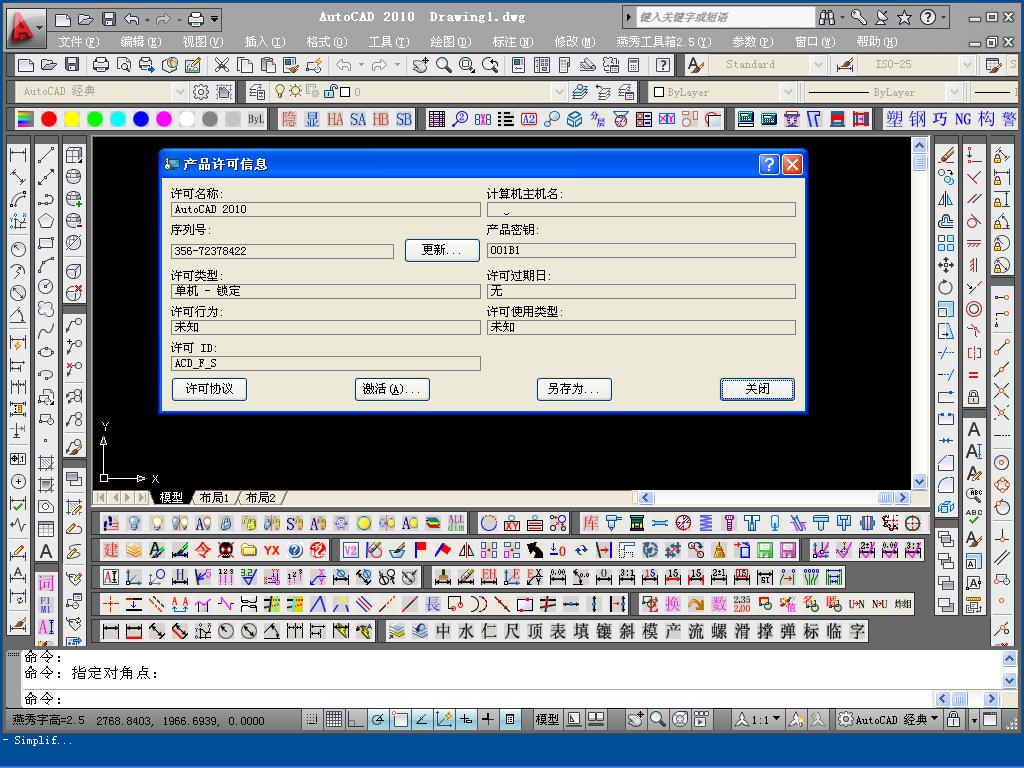
Task: Click the 隐 layer hide icon
Action: point(289,119)
